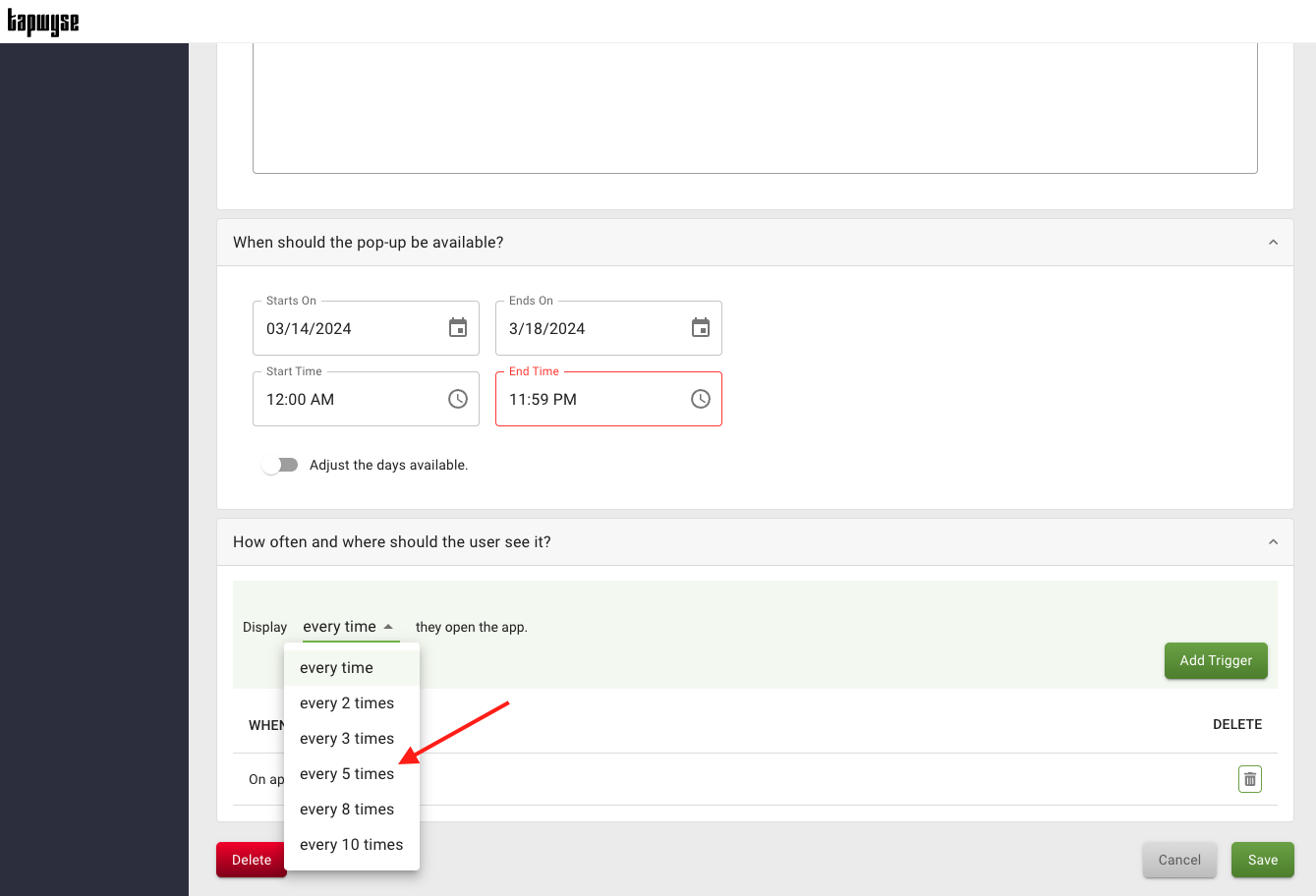This screenshot has height=896, width=1316.
Task: Click the trash icon in the Delete column
Action: coord(1249,779)
